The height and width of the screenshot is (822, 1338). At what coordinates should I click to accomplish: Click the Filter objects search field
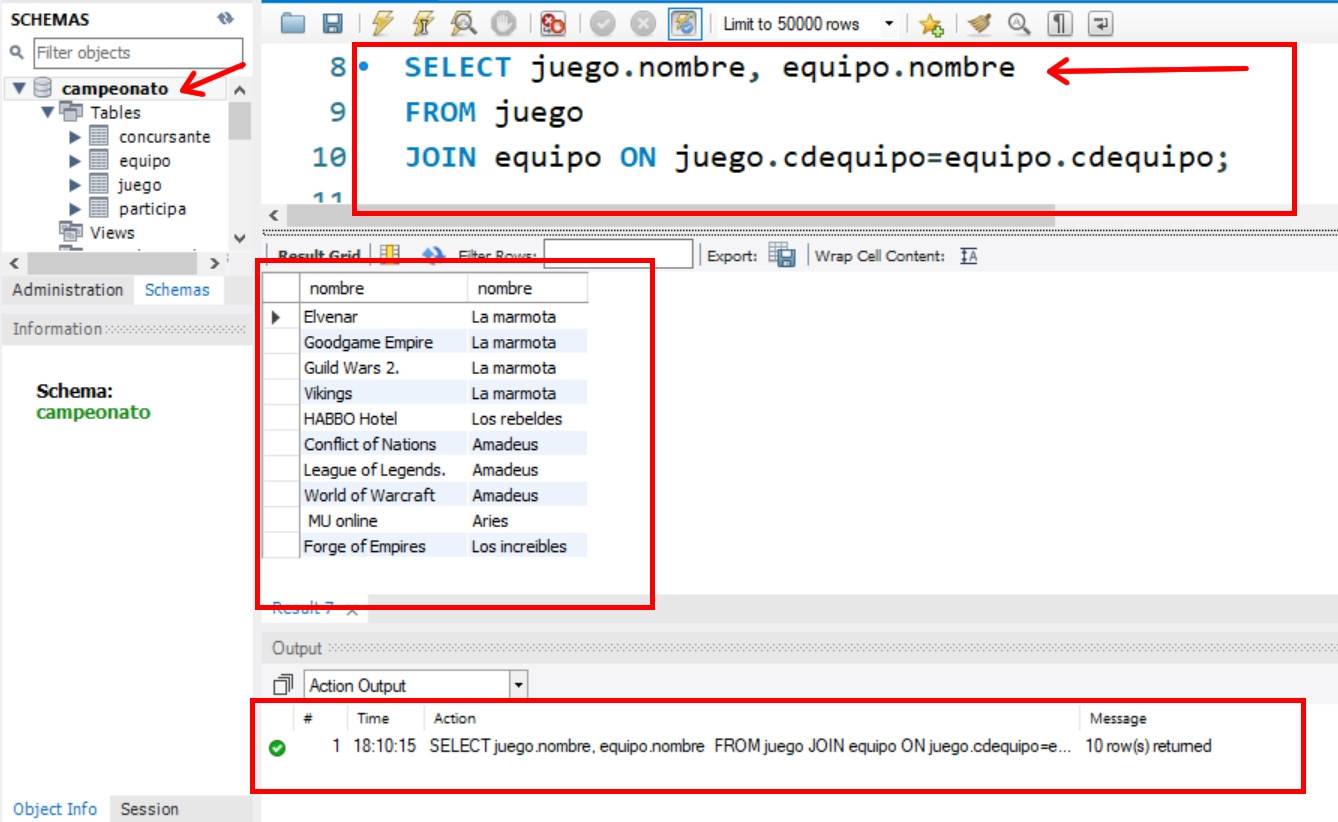click(x=138, y=53)
